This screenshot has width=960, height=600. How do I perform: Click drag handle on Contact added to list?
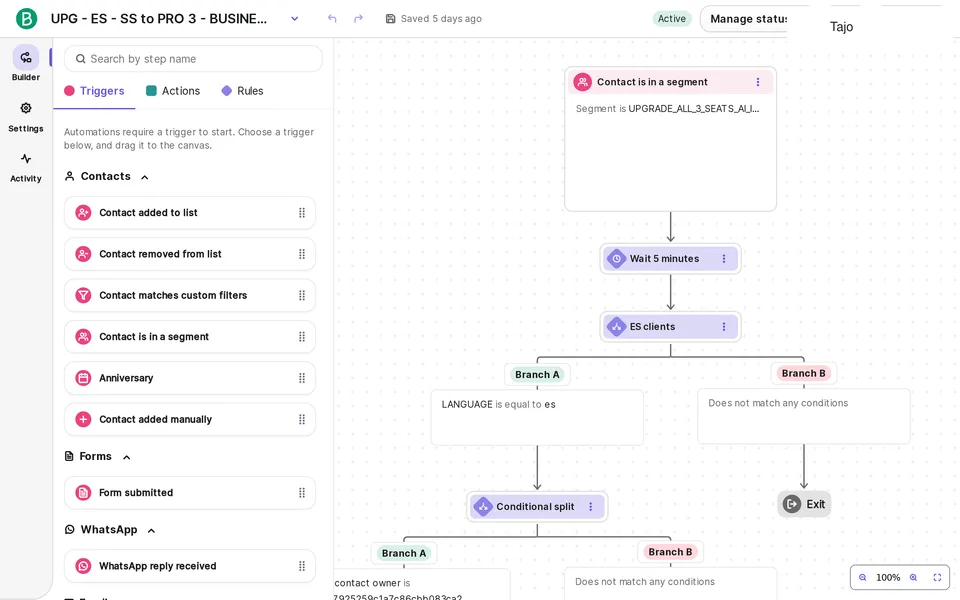[302, 212]
